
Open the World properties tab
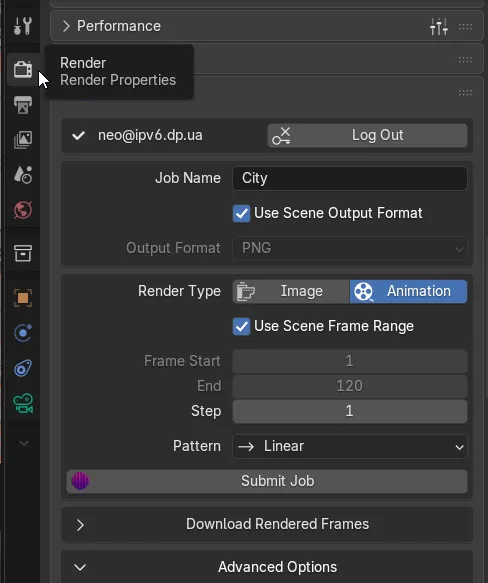[23, 210]
